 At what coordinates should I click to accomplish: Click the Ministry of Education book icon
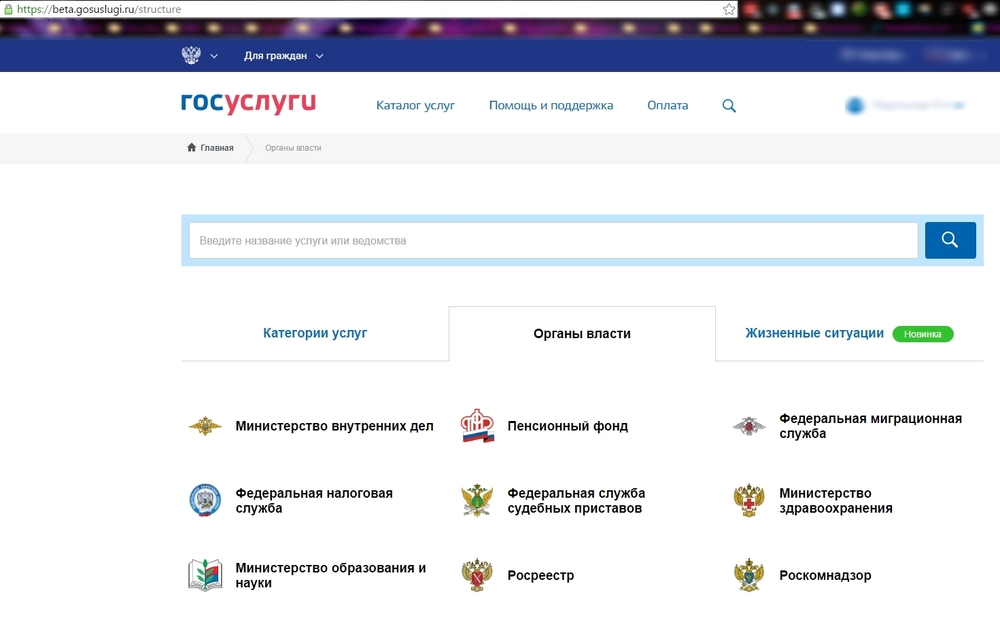205,575
